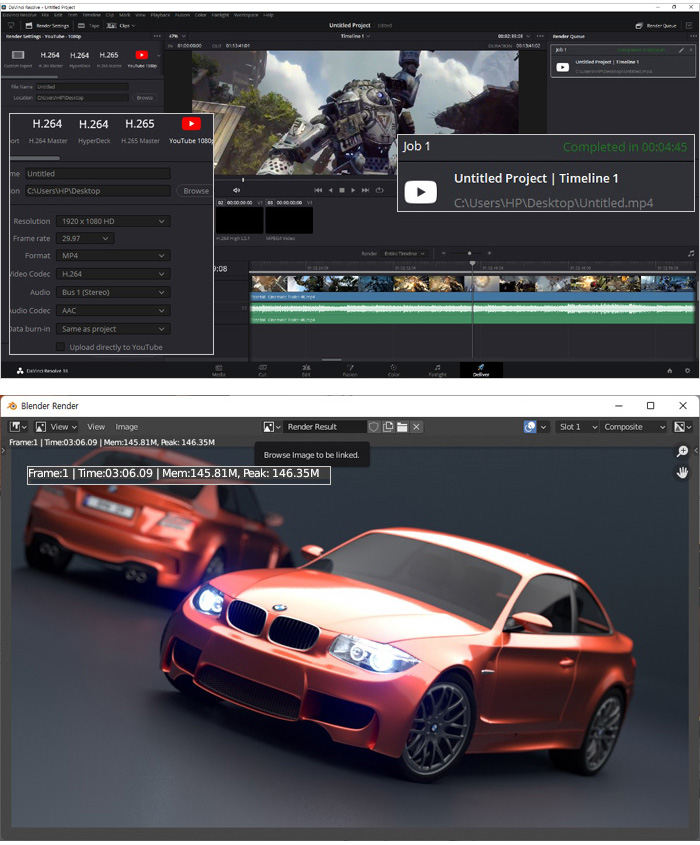The height and width of the screenshot is (845, 700).
Task: Switch to the Media page
Action: [219, 370]
